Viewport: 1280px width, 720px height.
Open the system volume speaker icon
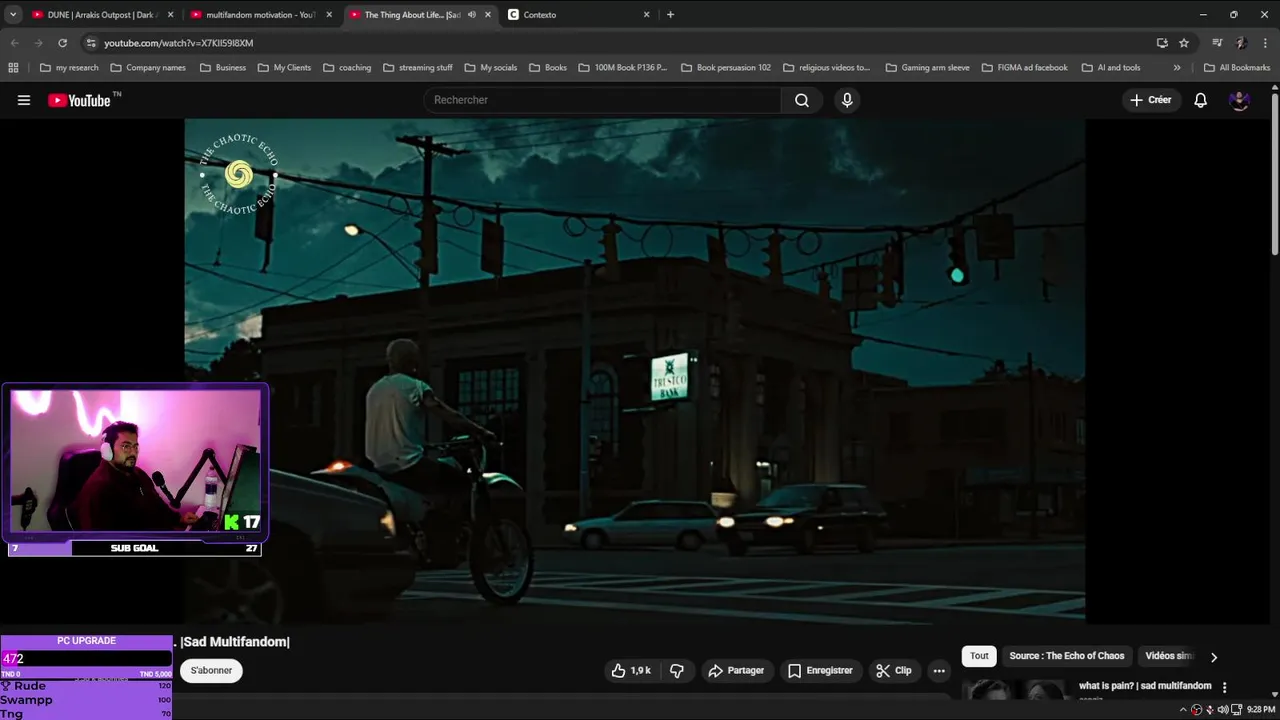(x=1222, y=709)
